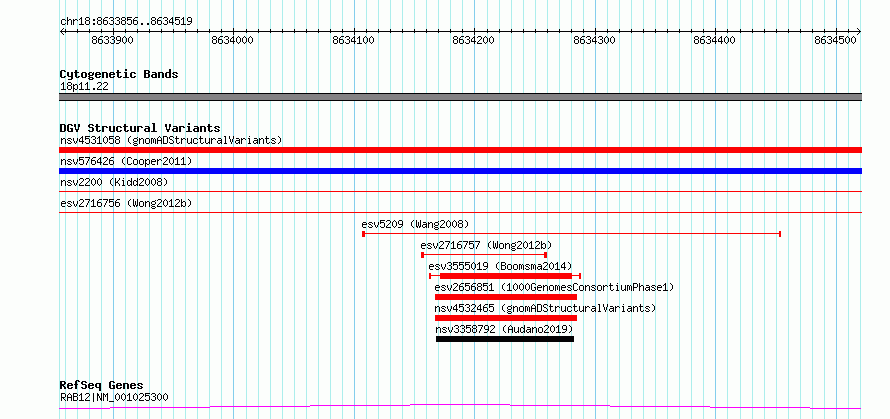Click the nsv3358792 black variant bar
This screenshot has width=890, height=419.
pyautogui.click(x=505, y=339)
